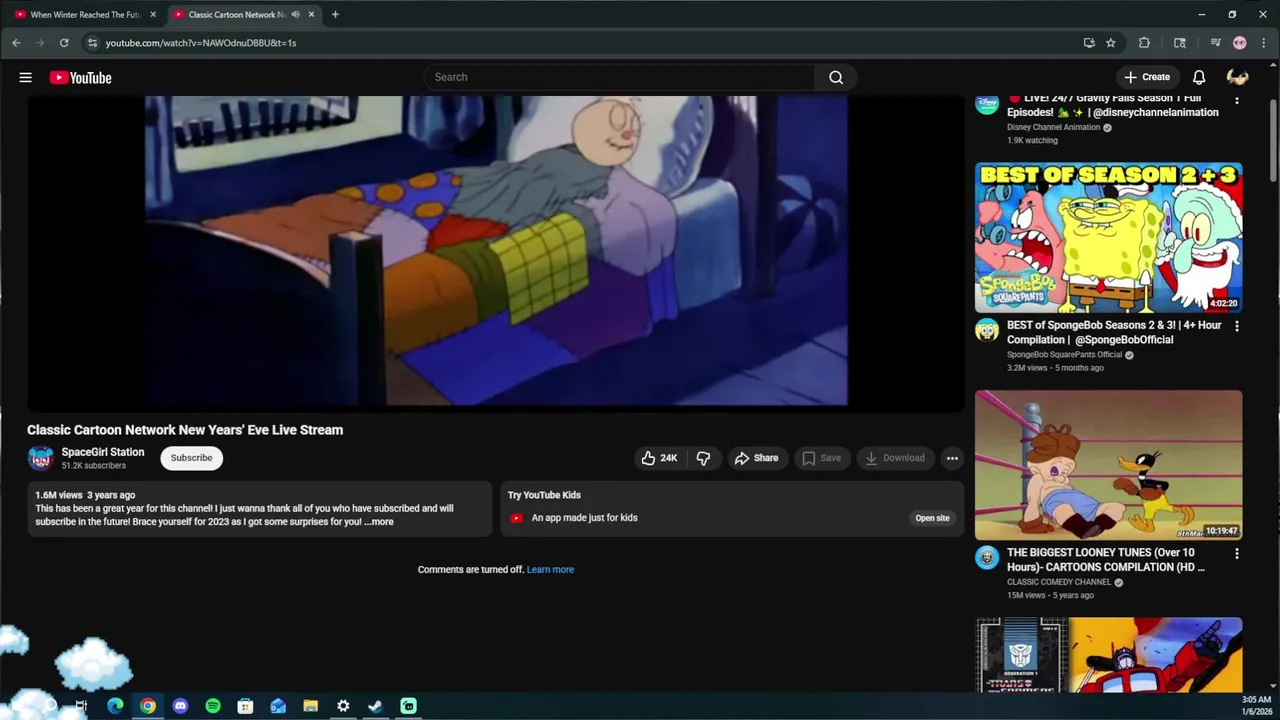Expand the description with ...more
The height and width of the screenshot is (720, 1280).
[379, 522]
